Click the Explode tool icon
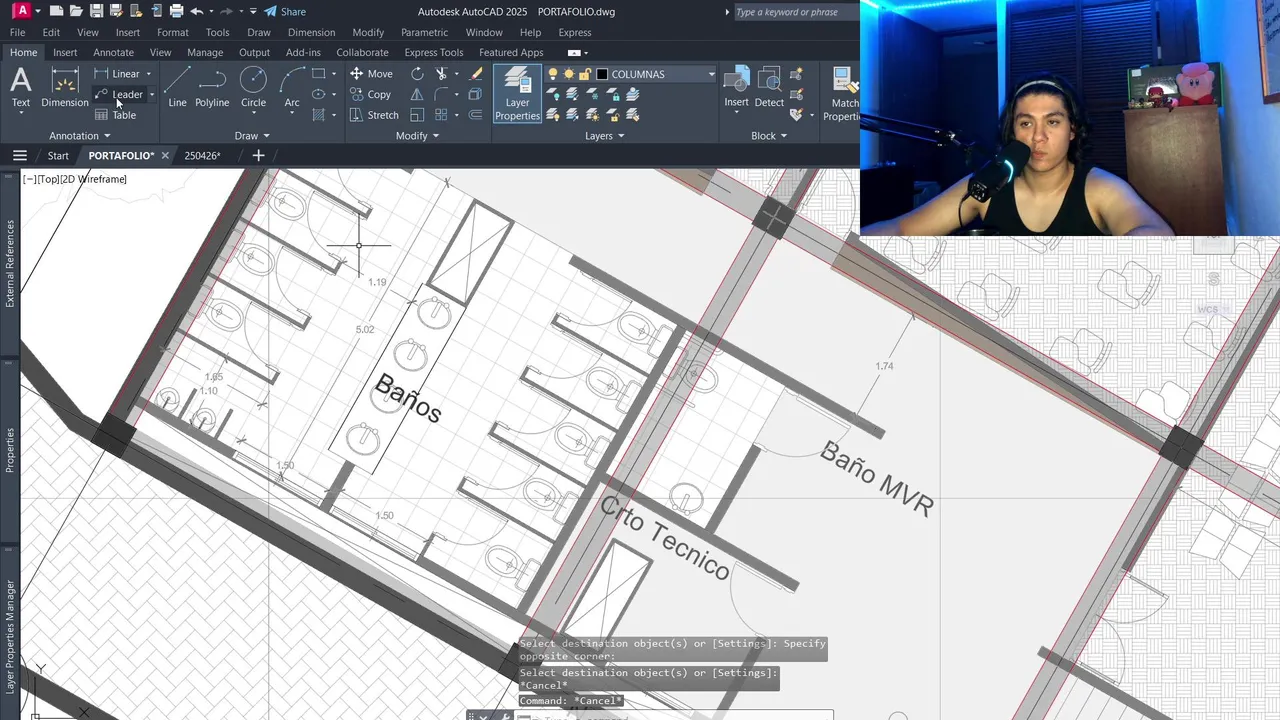The image size is (1280, 720). (x=476, y=94)
